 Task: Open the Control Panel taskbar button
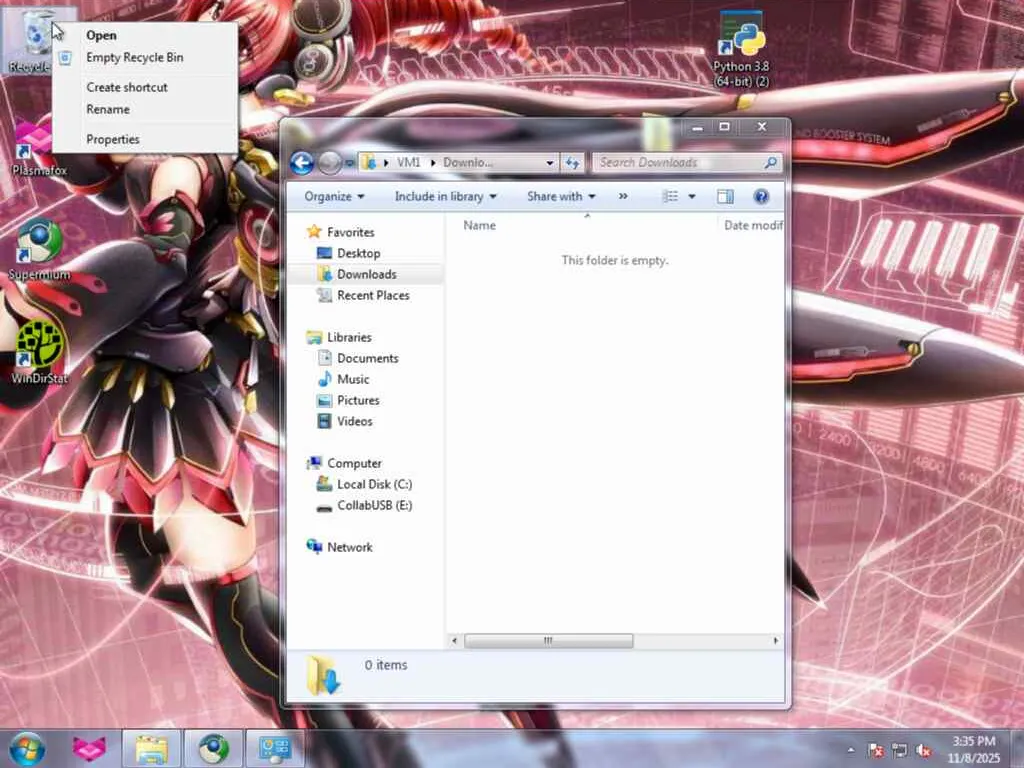tap(275, 749)
